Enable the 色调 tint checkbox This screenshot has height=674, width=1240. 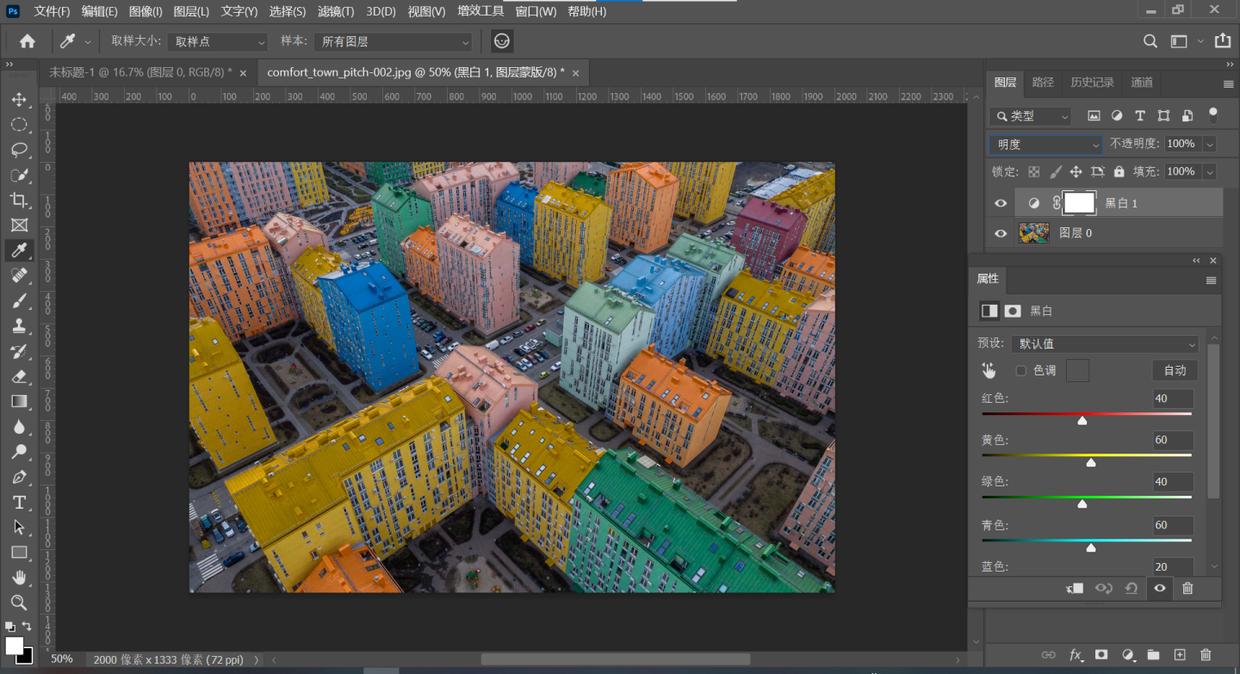click(x=1021, y=371)
